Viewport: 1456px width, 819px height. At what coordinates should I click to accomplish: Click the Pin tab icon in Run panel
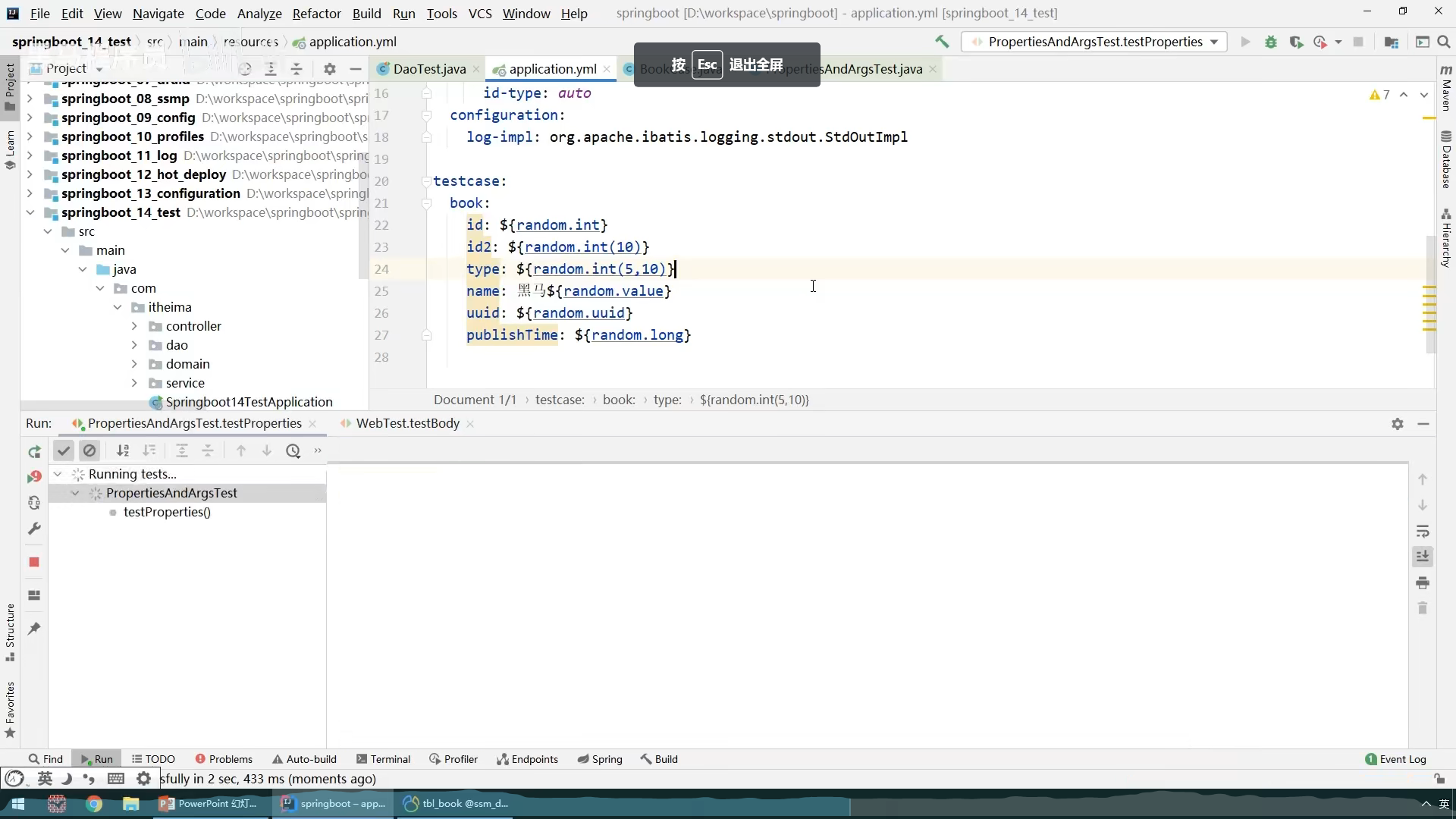[34, 629]
